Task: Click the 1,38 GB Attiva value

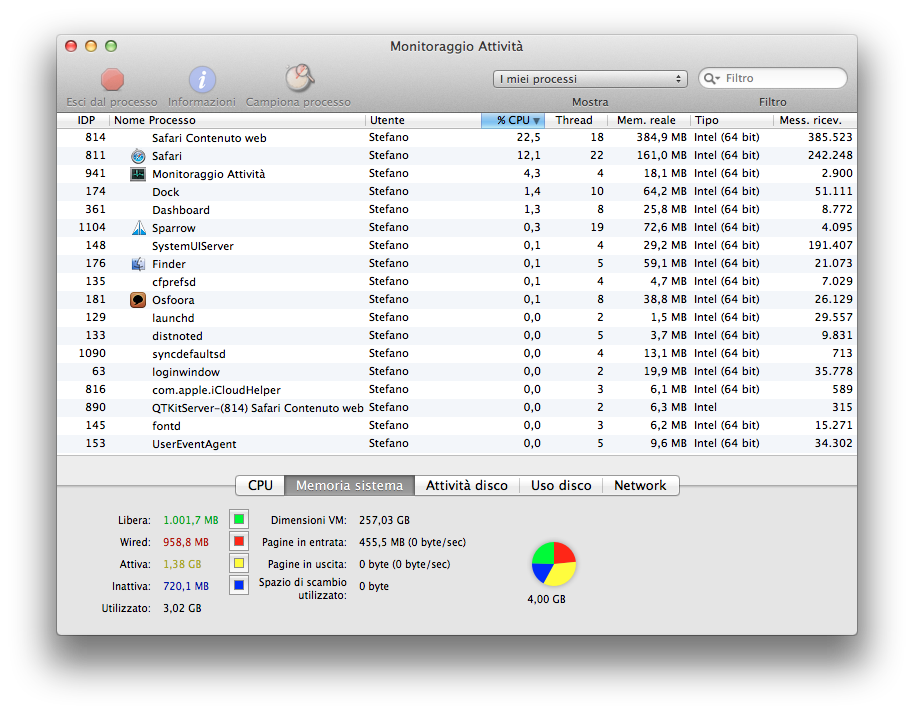Action: [182, 564]
